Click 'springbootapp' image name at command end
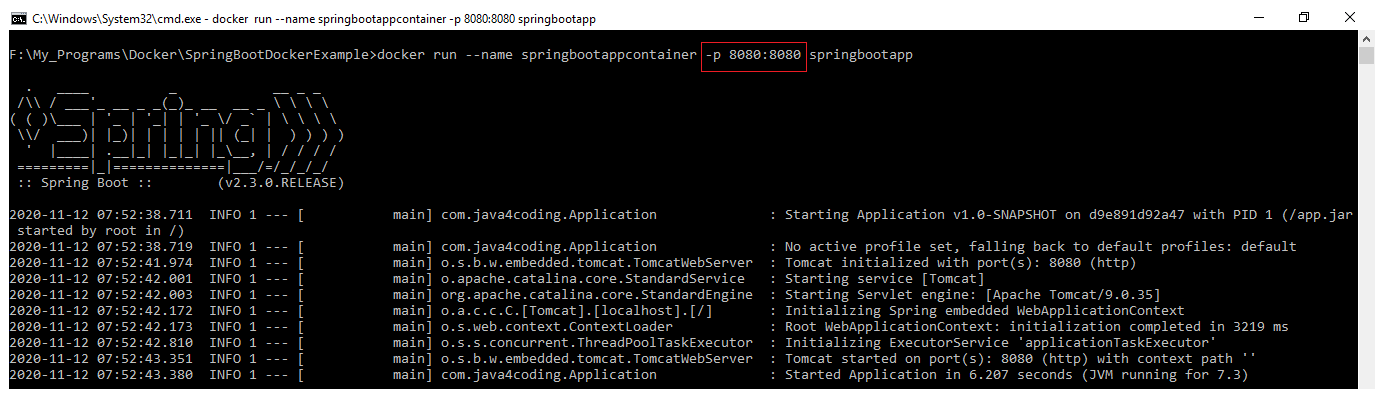1379x397 pixels. point(860,55)
